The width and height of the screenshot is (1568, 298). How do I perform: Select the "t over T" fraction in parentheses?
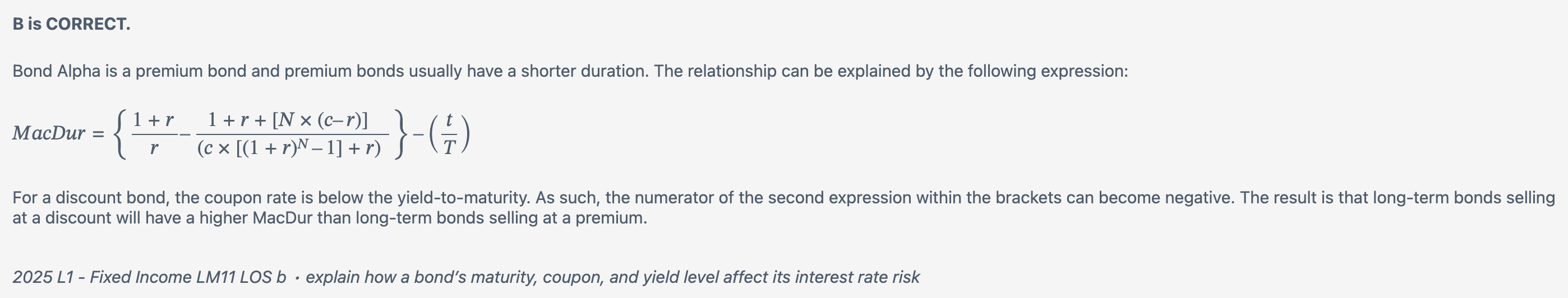[449, 134]
